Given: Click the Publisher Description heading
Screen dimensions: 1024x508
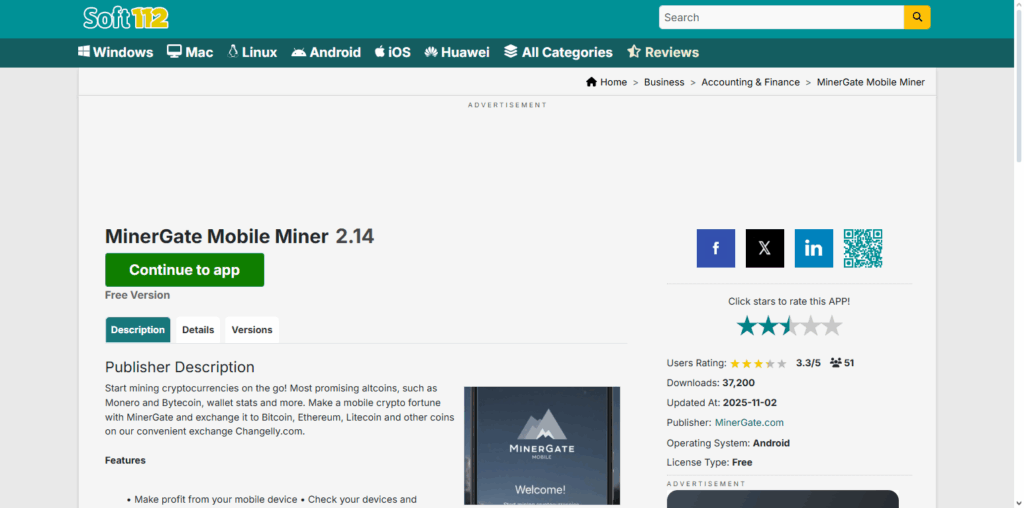Looking at the screenshot, I should pyautogui.click(x=180, y=367).
